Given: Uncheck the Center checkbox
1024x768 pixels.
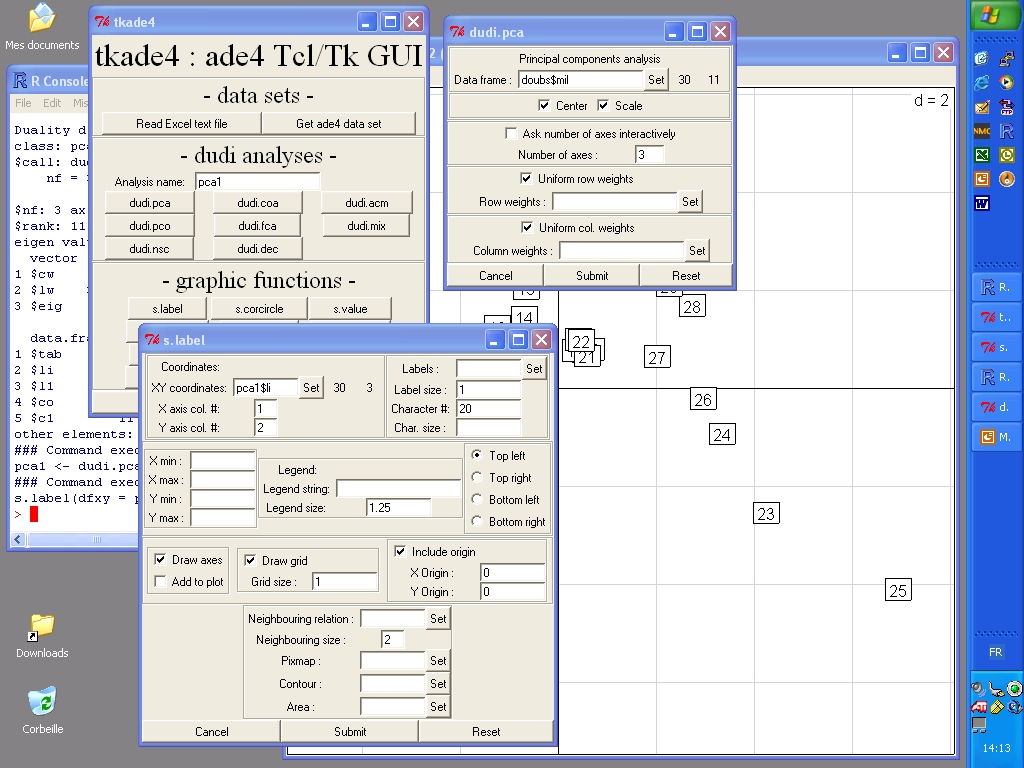Looking at the screenshot, I should coord(544,106).
